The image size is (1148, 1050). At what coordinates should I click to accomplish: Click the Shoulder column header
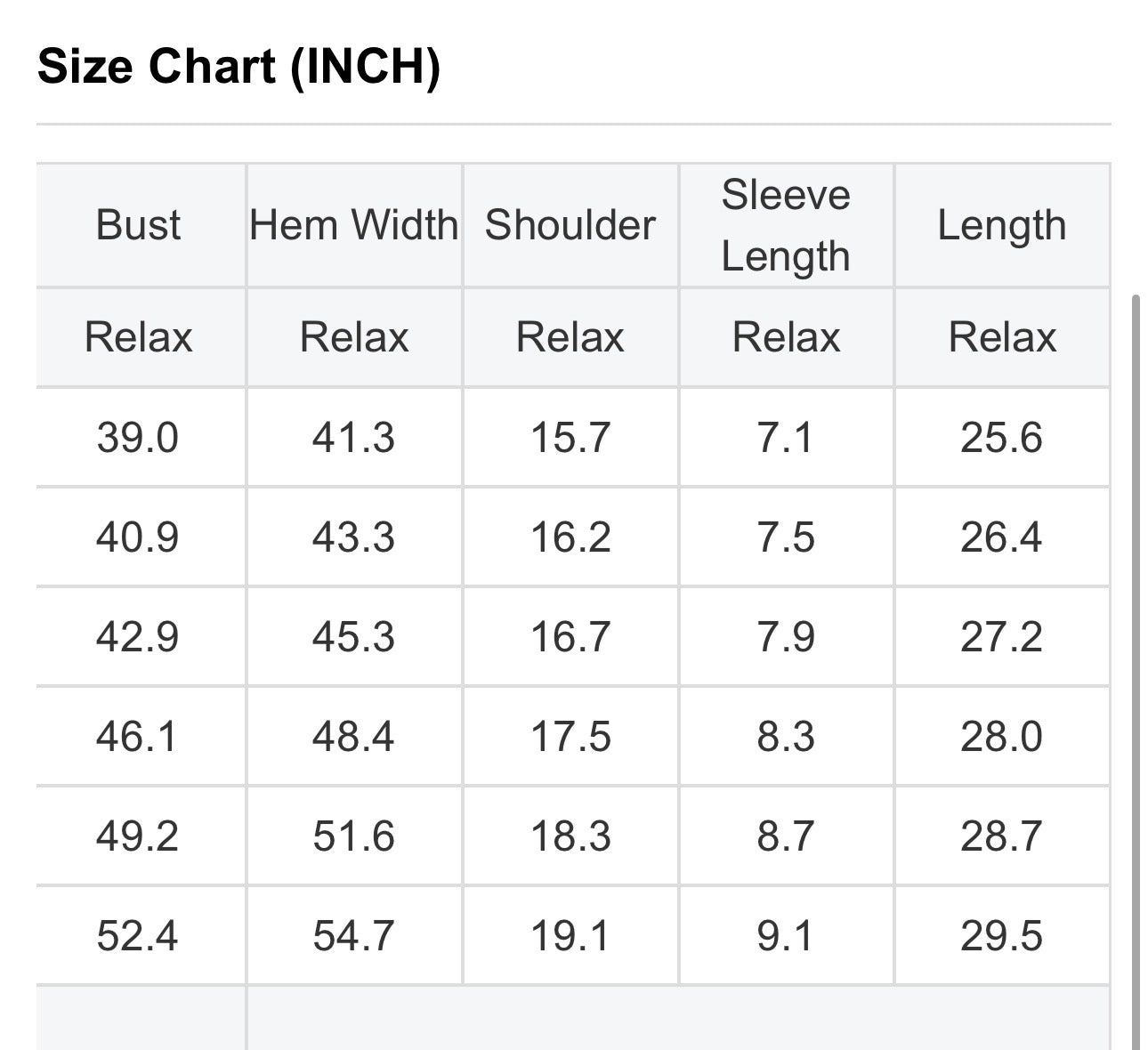click(x=570, y=225)
